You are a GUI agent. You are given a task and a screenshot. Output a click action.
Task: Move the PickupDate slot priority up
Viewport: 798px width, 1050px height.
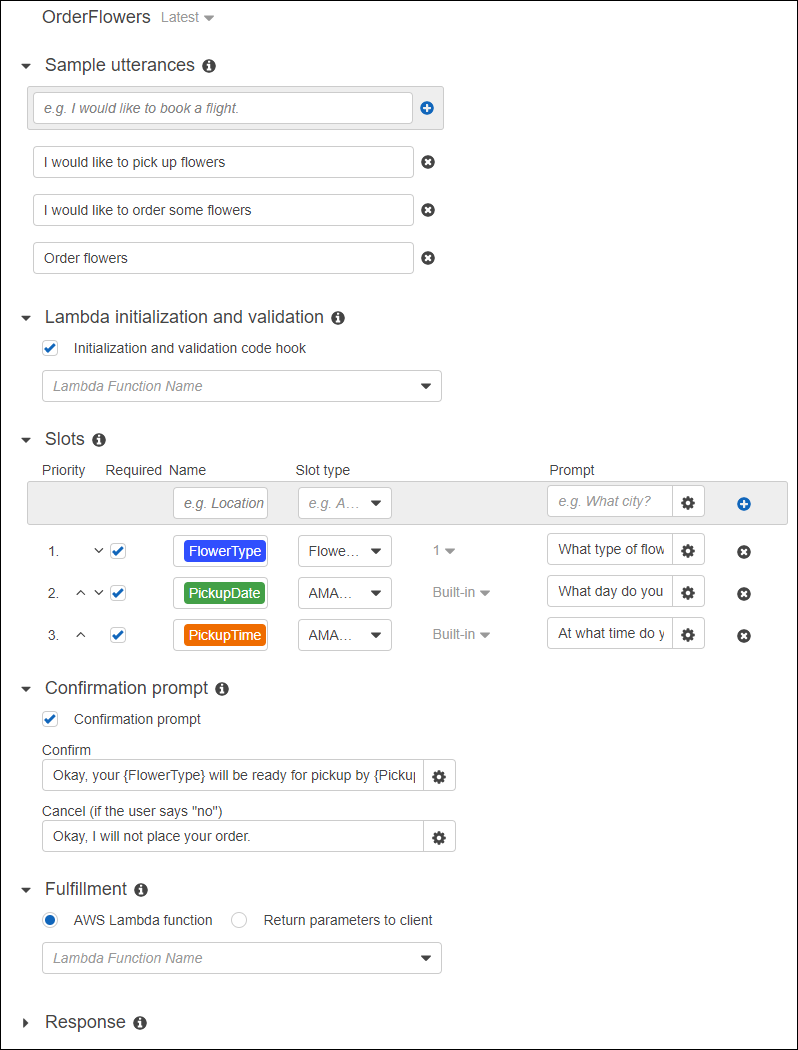81,592
